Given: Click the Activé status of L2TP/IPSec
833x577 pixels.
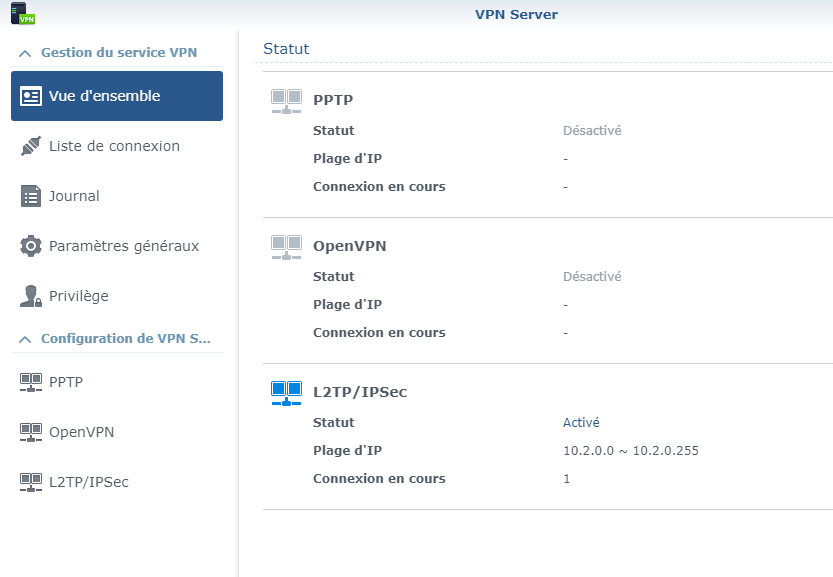Looking at the screenshot, I should (581, 423).
